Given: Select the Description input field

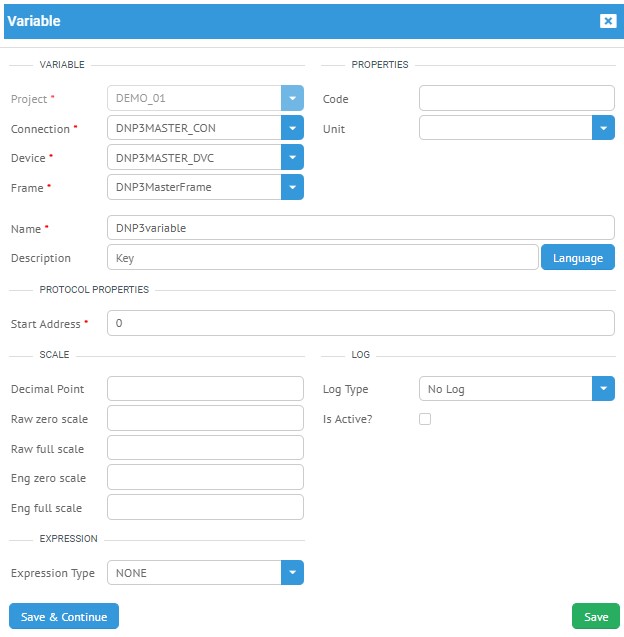Looking at the screenshot, I should coord(322,258).
